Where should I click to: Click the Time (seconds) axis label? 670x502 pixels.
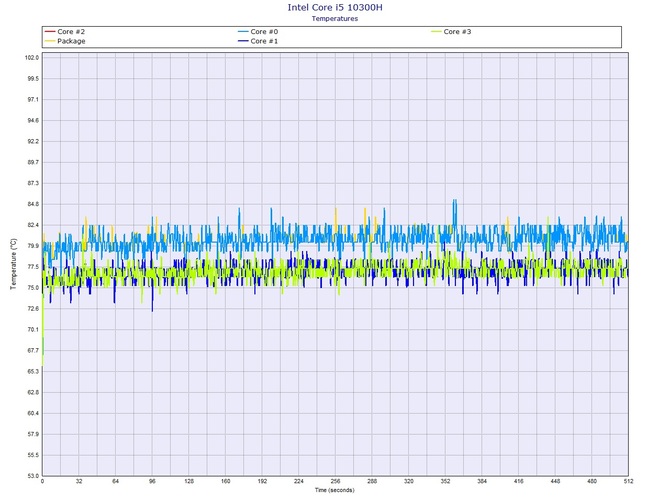(335, 490)
